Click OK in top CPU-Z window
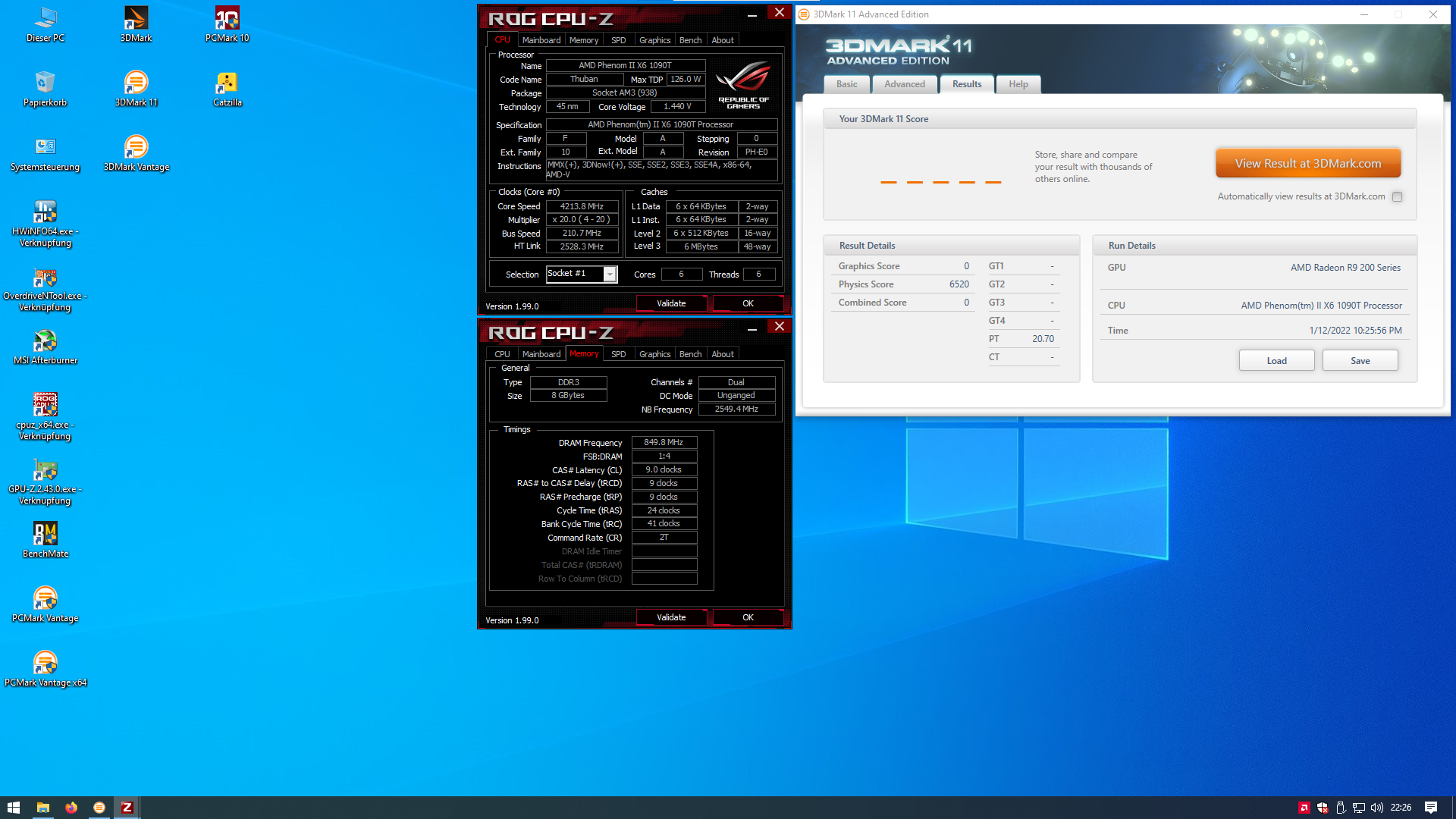Image resolution: width=1456 pixels, height=819 pixels. point(748,303)
